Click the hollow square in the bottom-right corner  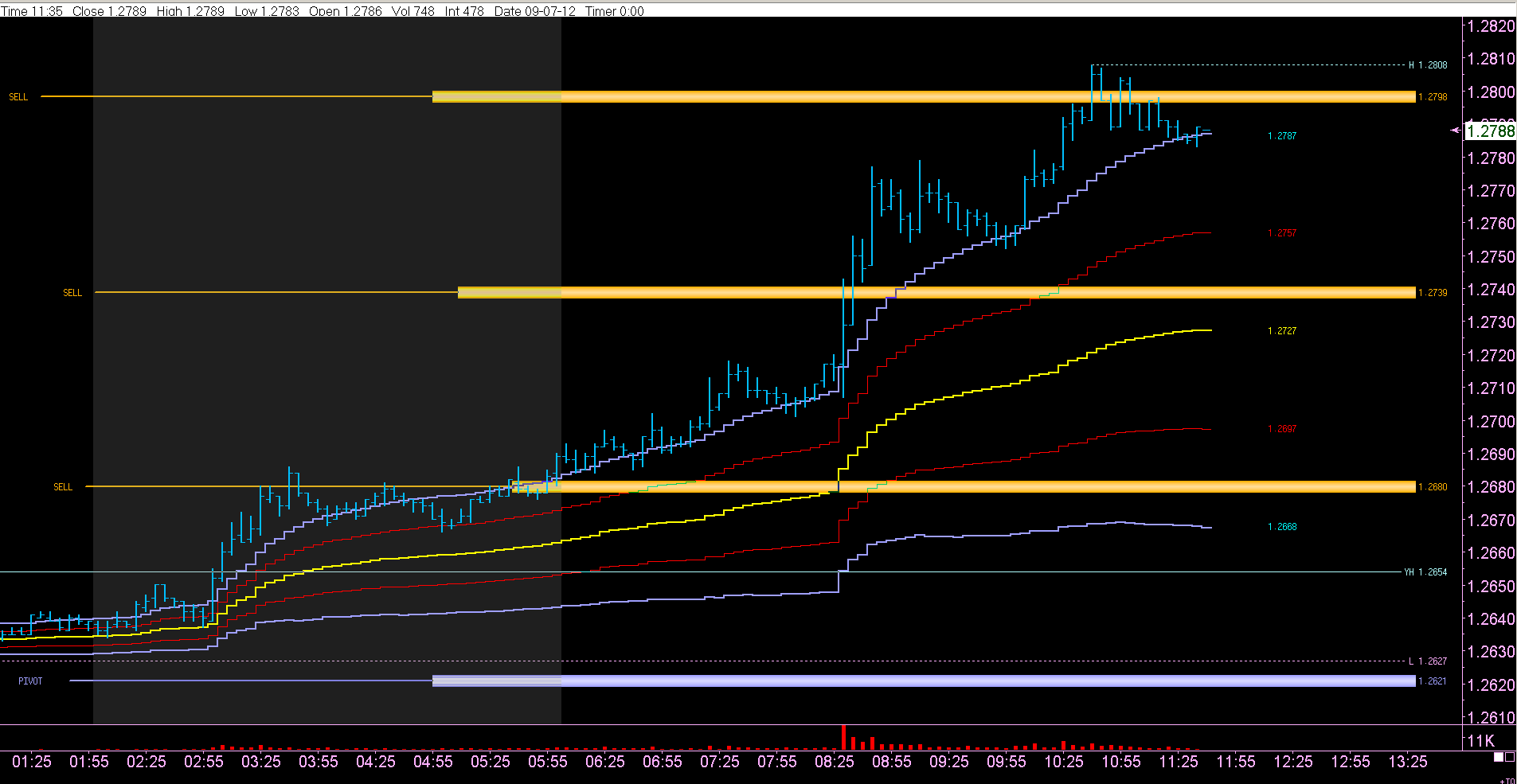point(1510,756)
